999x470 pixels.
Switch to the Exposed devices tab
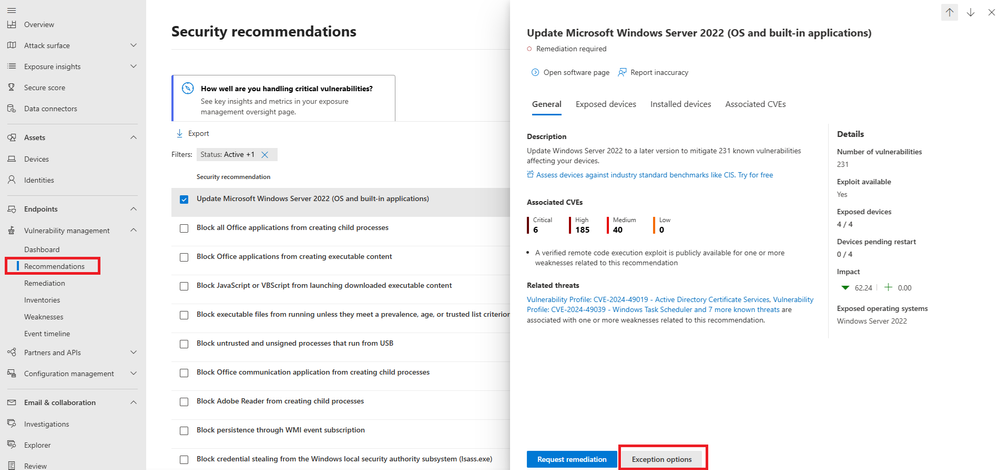(x=605, y=104)
